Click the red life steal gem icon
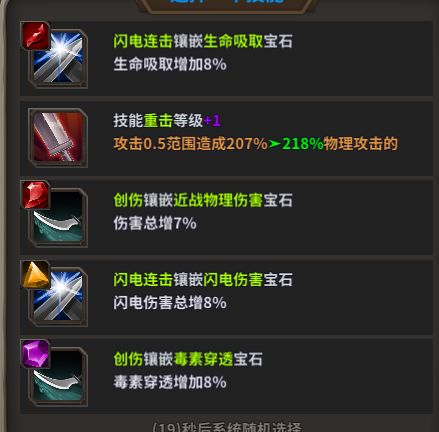The image size is (439, 432). coord(35,36)
